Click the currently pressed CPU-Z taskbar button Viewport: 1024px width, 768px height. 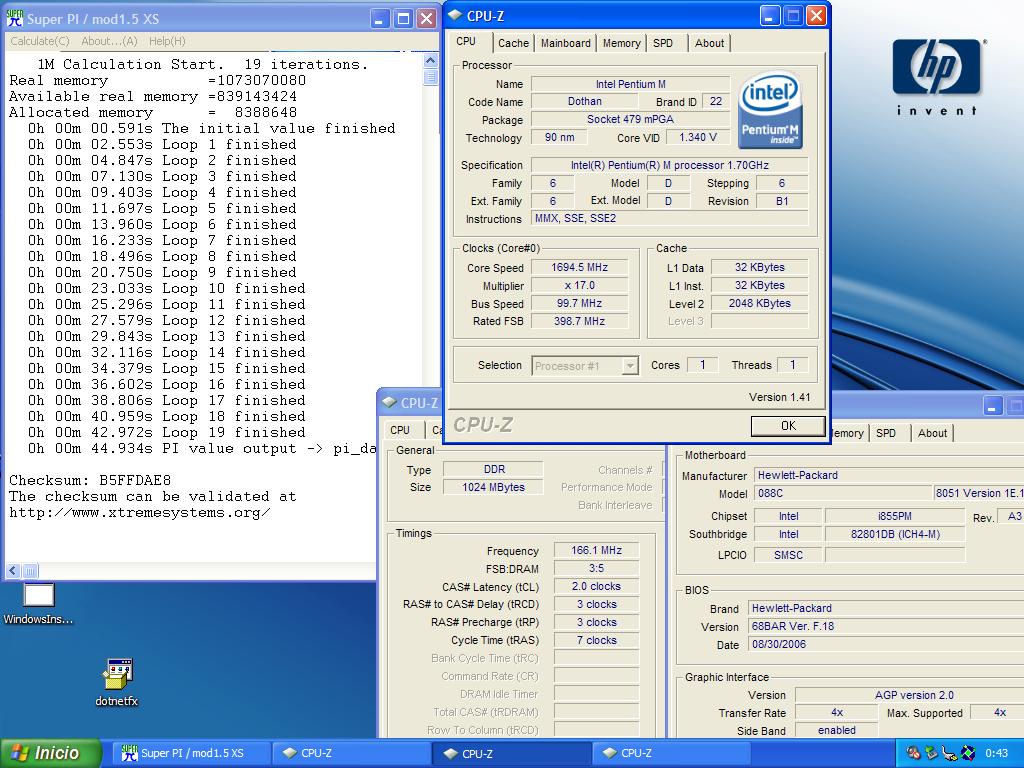point(511,754)
